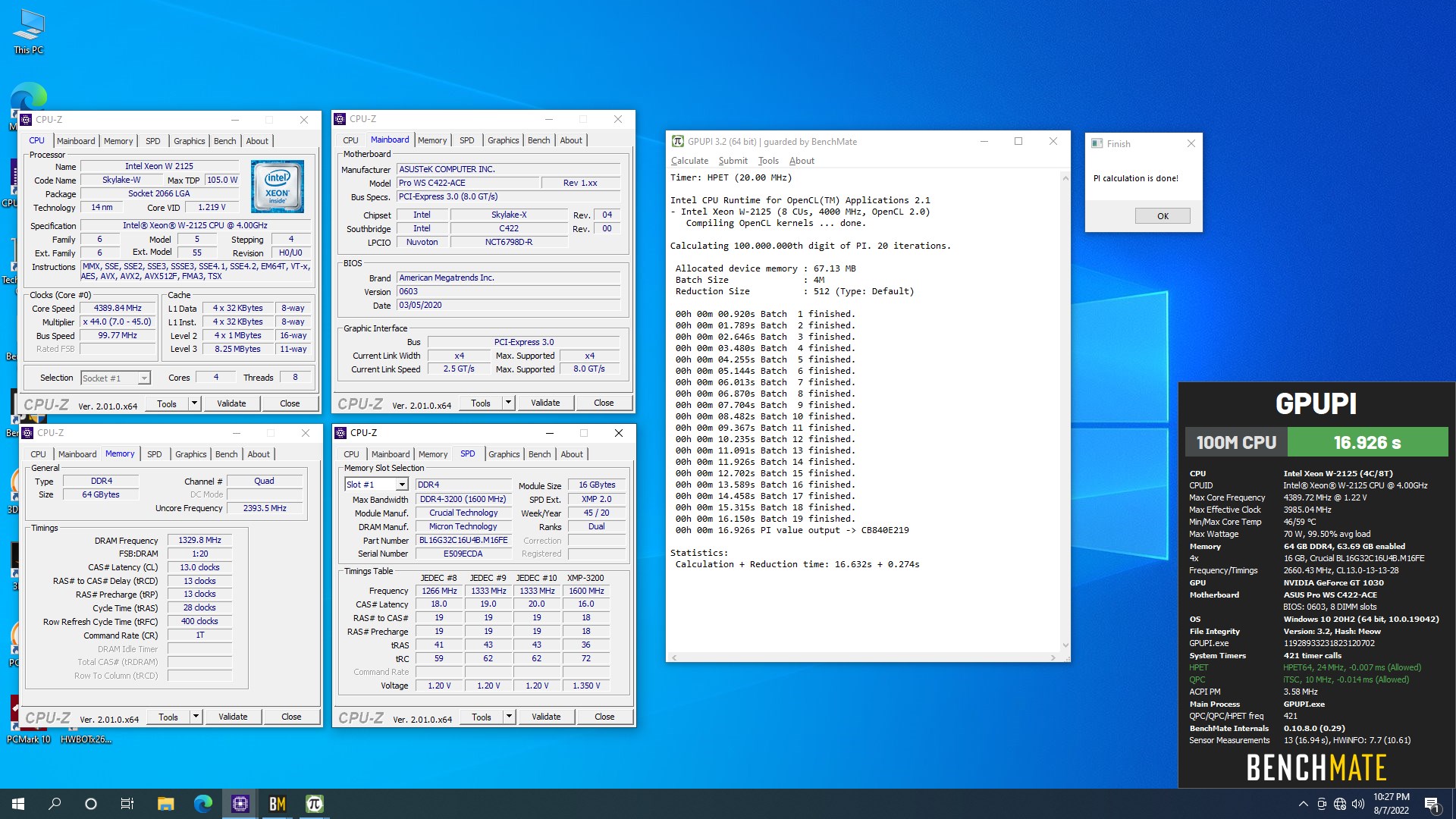
Task: Switch to GPUPI taskbar icon
Action: (x=314, y=804)
